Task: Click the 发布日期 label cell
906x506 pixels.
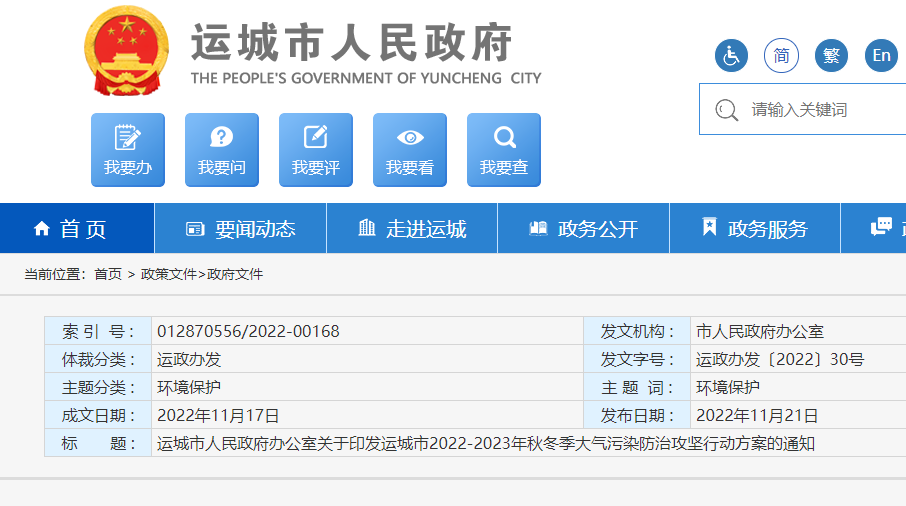Action: pyautogui.click(x=637, y=415)
